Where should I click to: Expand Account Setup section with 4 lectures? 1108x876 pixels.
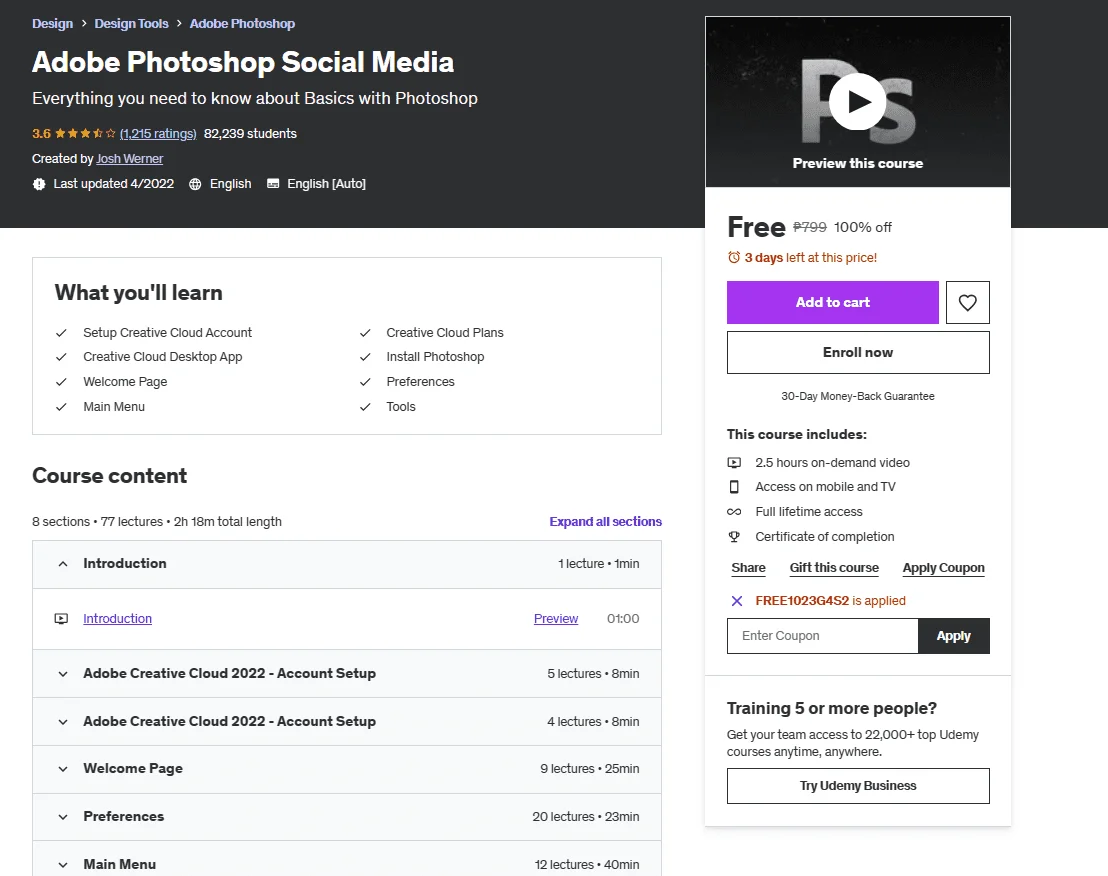tap(347, 721)
